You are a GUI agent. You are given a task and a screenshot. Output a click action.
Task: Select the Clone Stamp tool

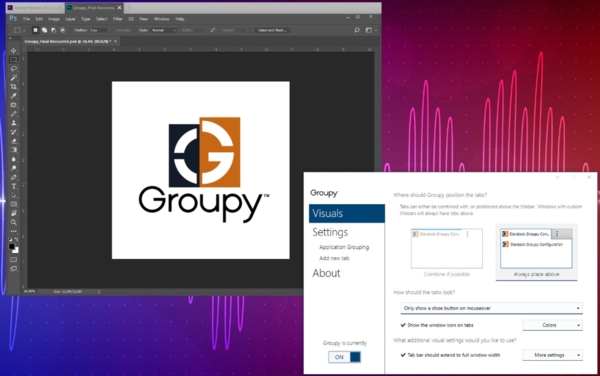(14, 123)
